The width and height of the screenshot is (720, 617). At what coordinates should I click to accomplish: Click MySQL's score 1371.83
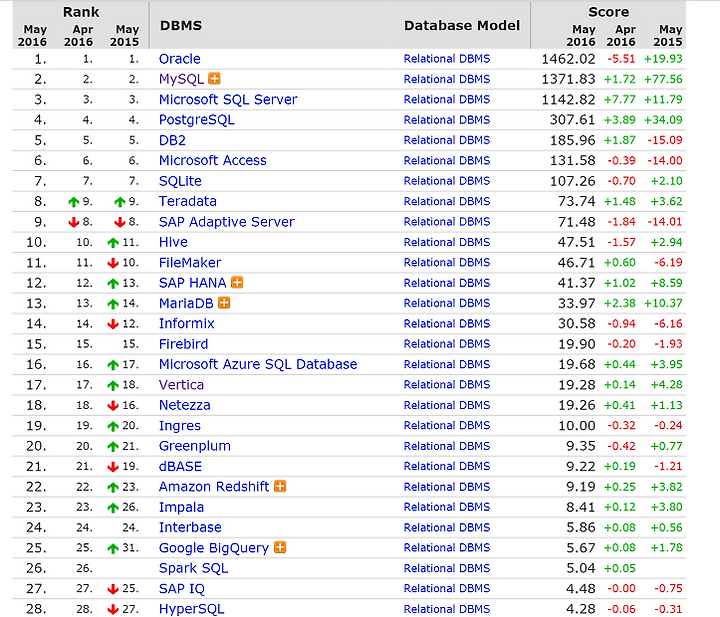[x=568, y=79]
